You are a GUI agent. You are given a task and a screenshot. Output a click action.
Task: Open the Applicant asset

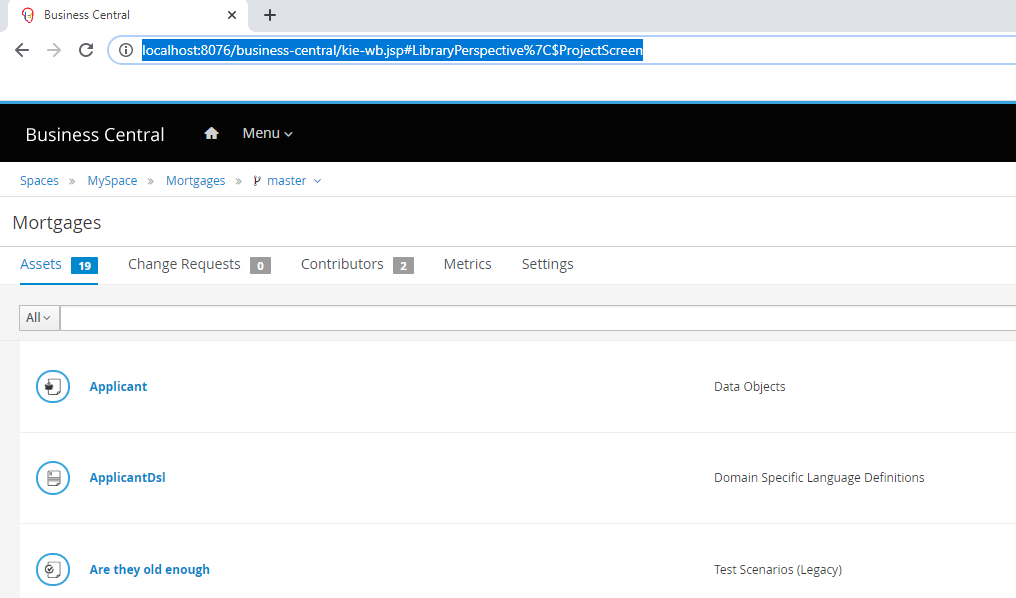(118, 387)
